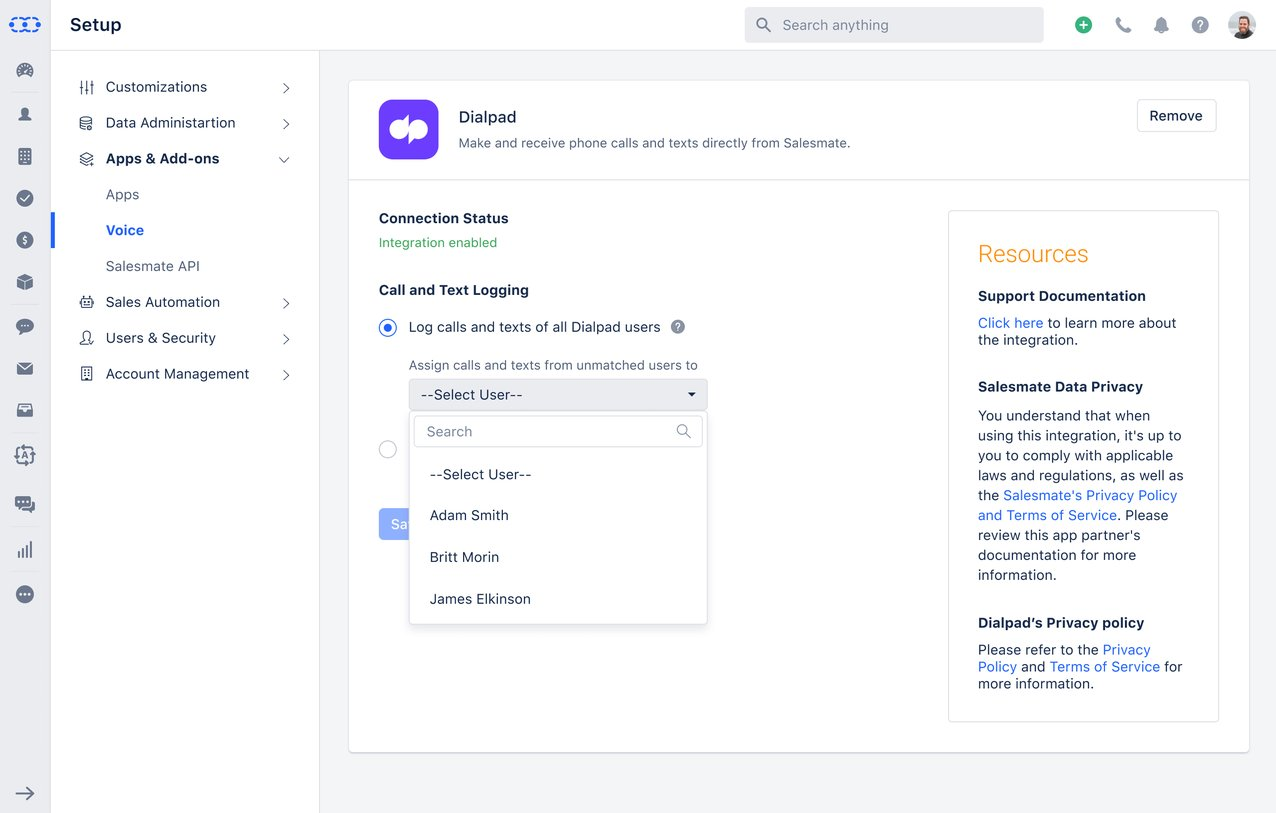1276x813 pixels.
Task: Open Contacts via the person icon
Action: (x=25, y=114)
